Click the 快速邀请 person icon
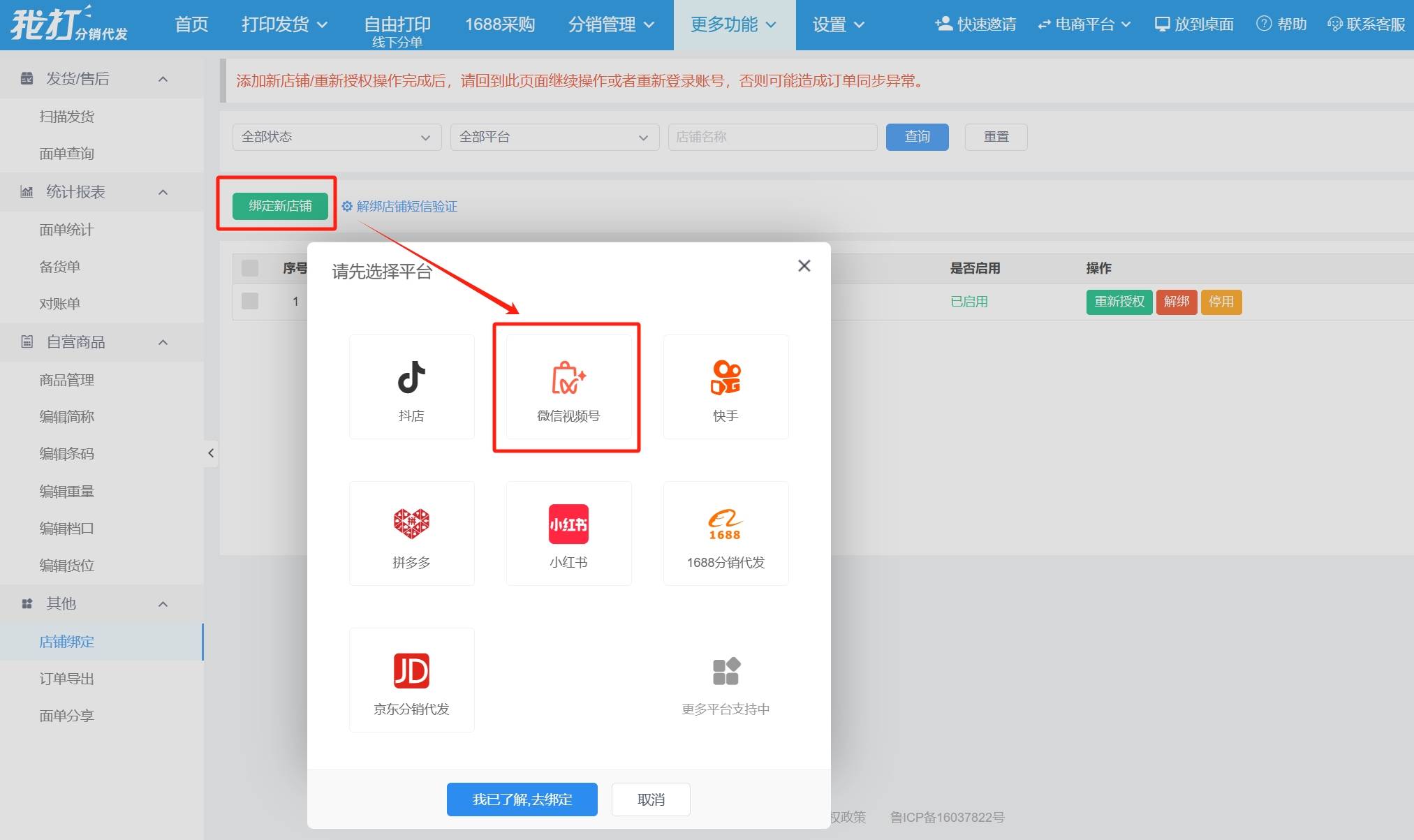This screenshot has width=1414, height=840. 943,24
